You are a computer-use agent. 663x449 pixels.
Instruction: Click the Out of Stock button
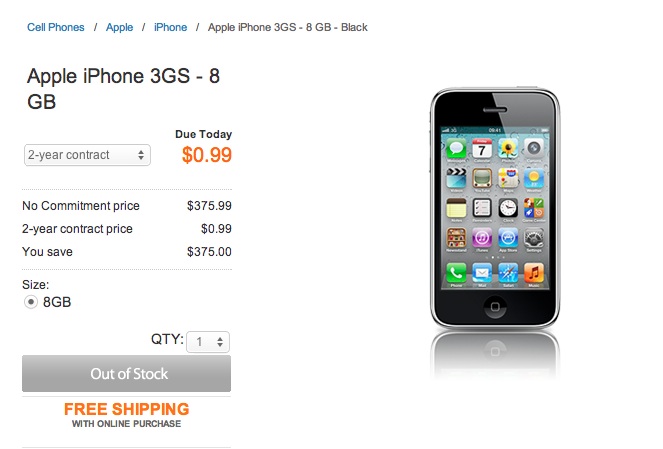(127, 374)
